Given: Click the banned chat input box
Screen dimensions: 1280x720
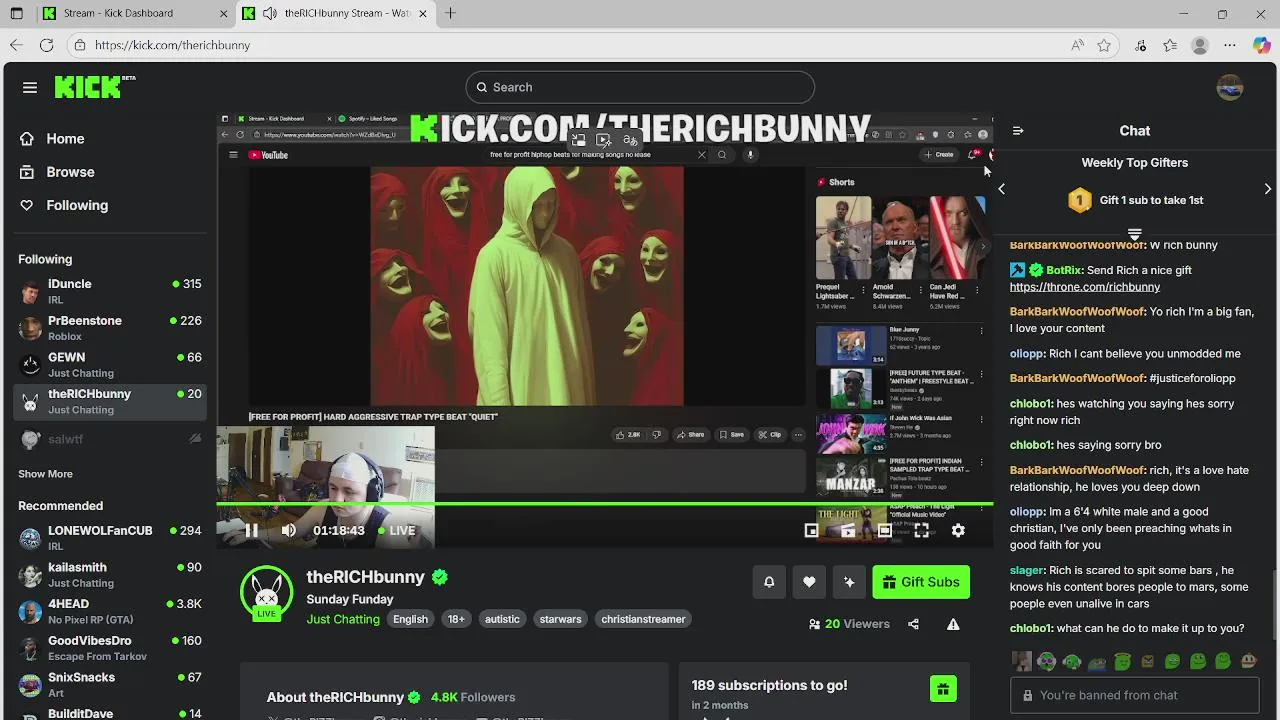Looking at the screenshot, I should coord(1134,695).
